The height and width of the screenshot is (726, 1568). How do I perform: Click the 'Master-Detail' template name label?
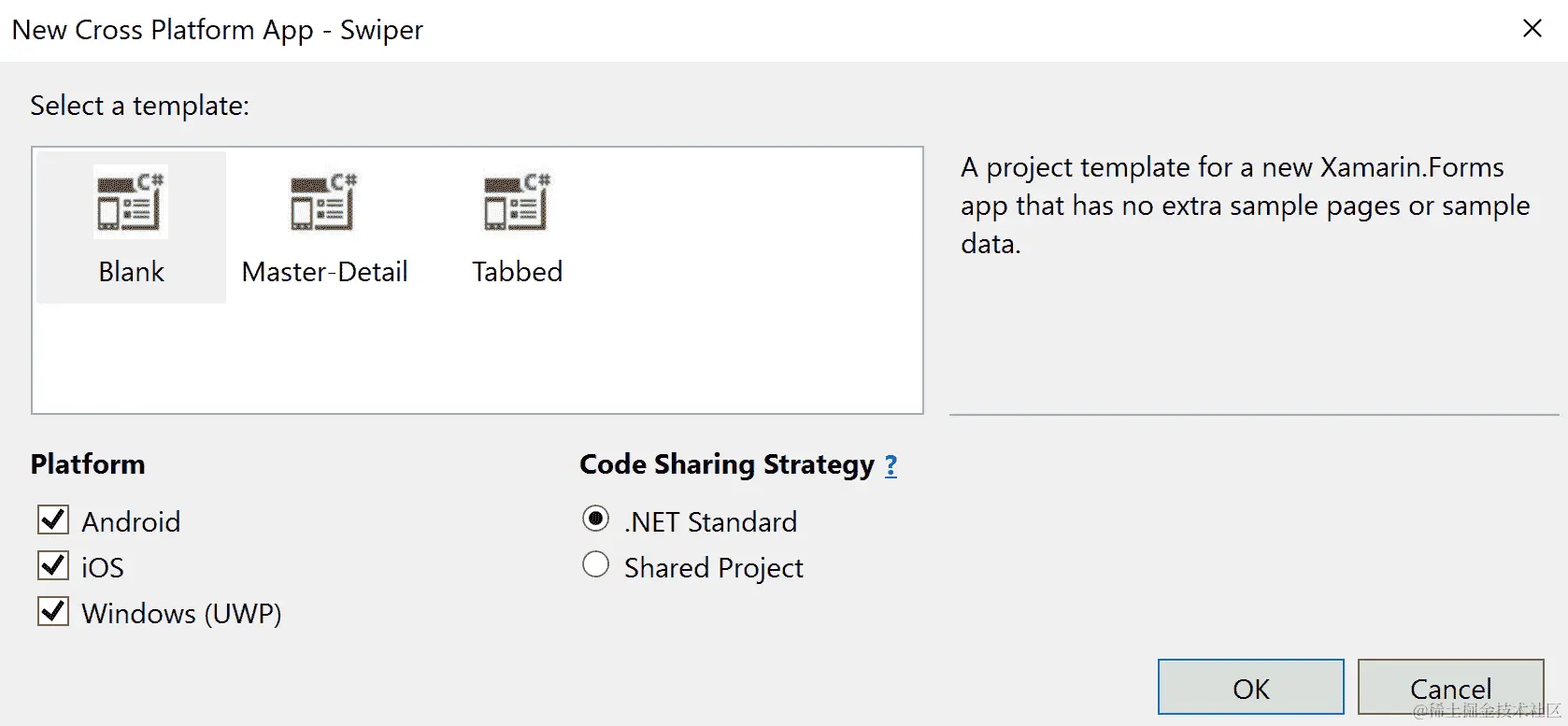point(324,272)
